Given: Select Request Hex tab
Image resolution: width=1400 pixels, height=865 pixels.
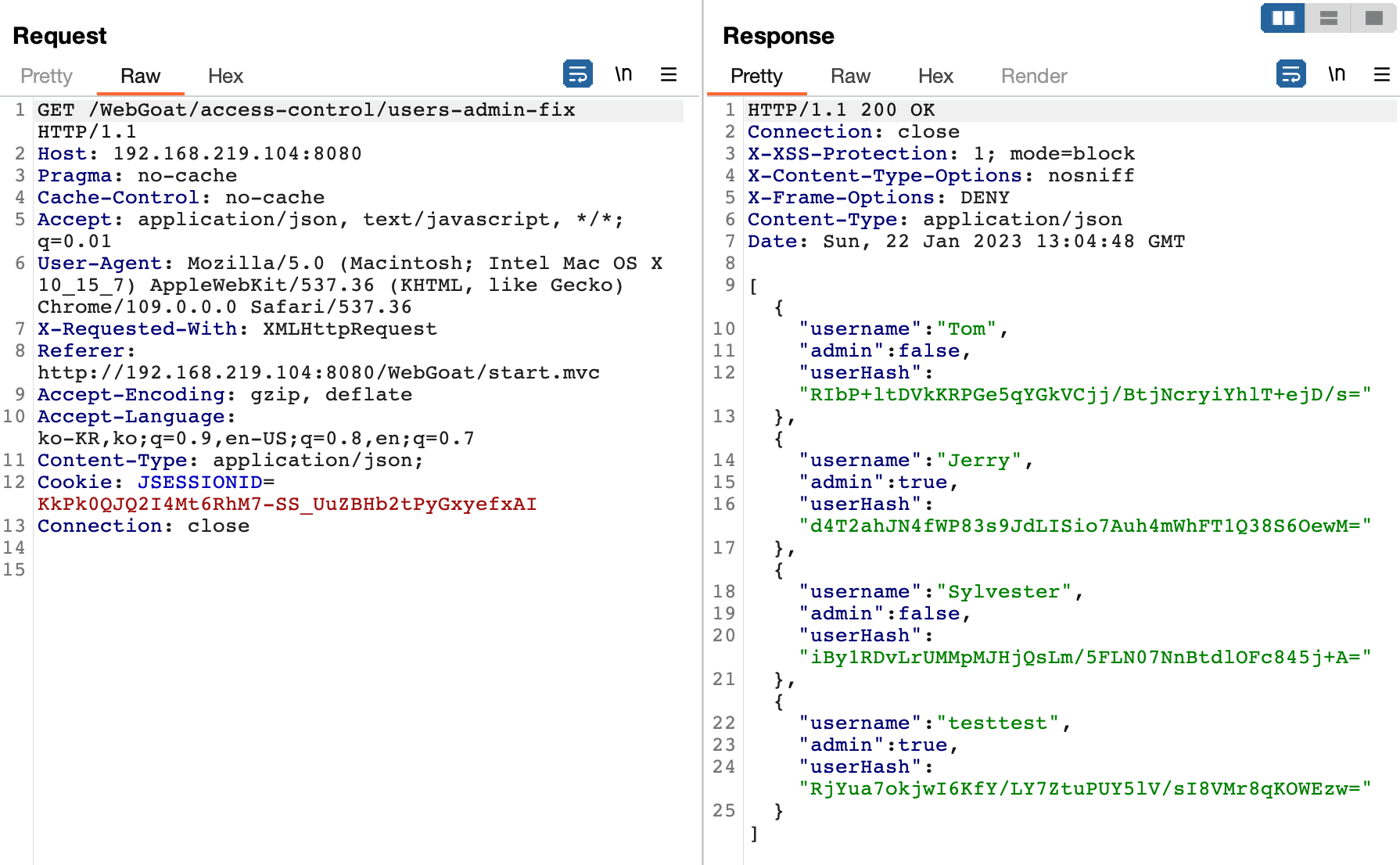Looking at the screenshot, I should click(x=225, y=76).
